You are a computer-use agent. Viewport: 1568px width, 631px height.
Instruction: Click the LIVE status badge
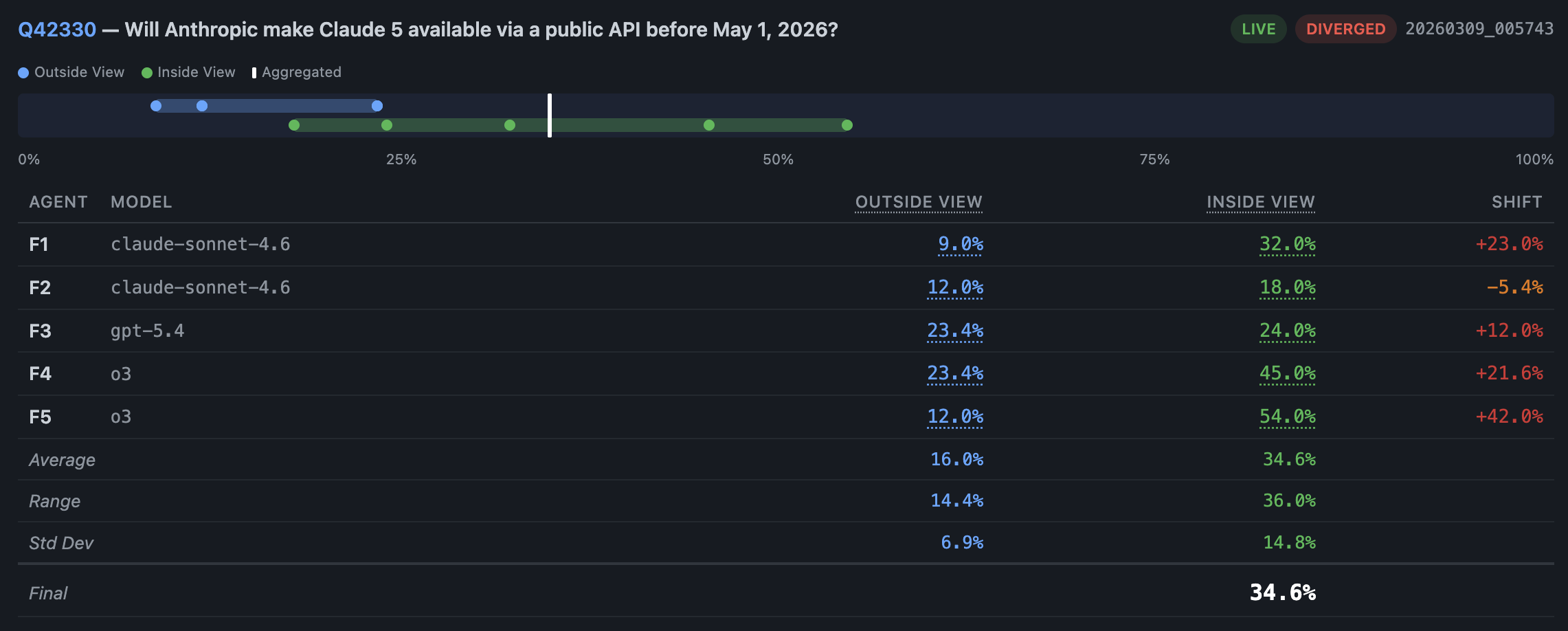(x=1257, y=29)
